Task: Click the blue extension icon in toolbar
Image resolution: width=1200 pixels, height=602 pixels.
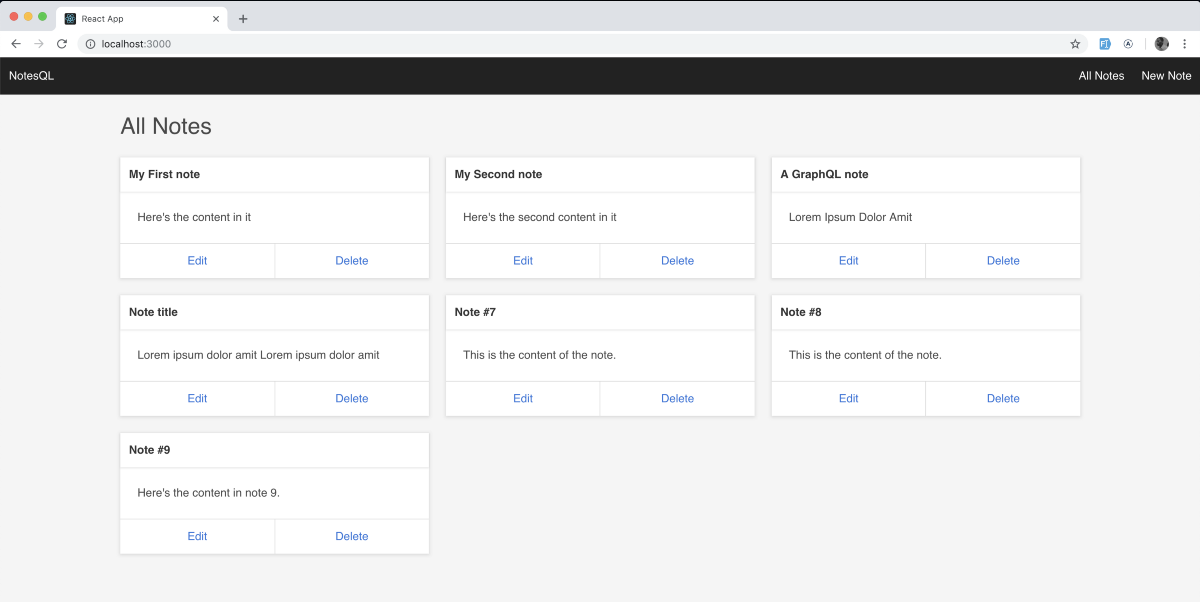Action: (x=1105, y=44)
